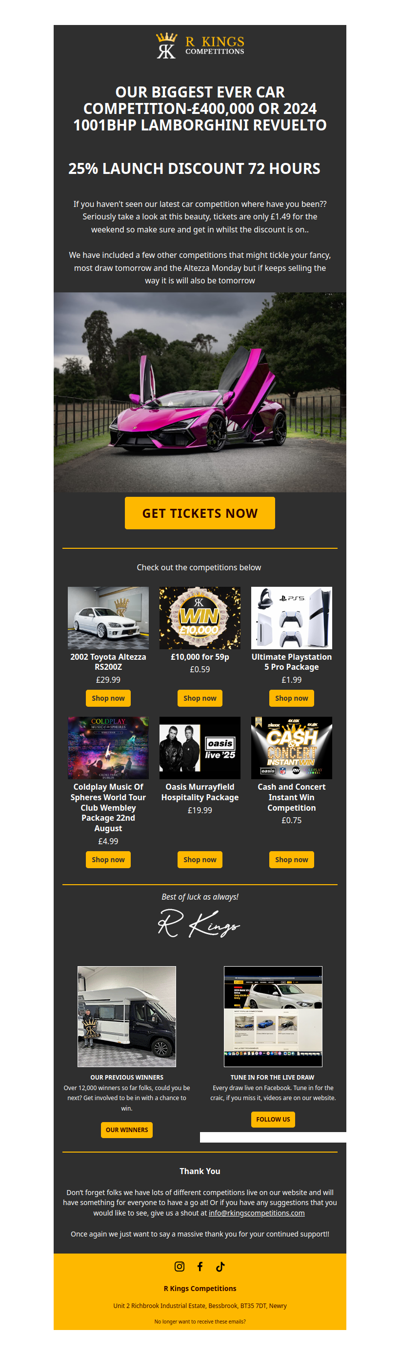Click Shop now under Oasis Murrayfield Package
The height and width of the screenshot is (1351, 400).
tap(200, 859)
